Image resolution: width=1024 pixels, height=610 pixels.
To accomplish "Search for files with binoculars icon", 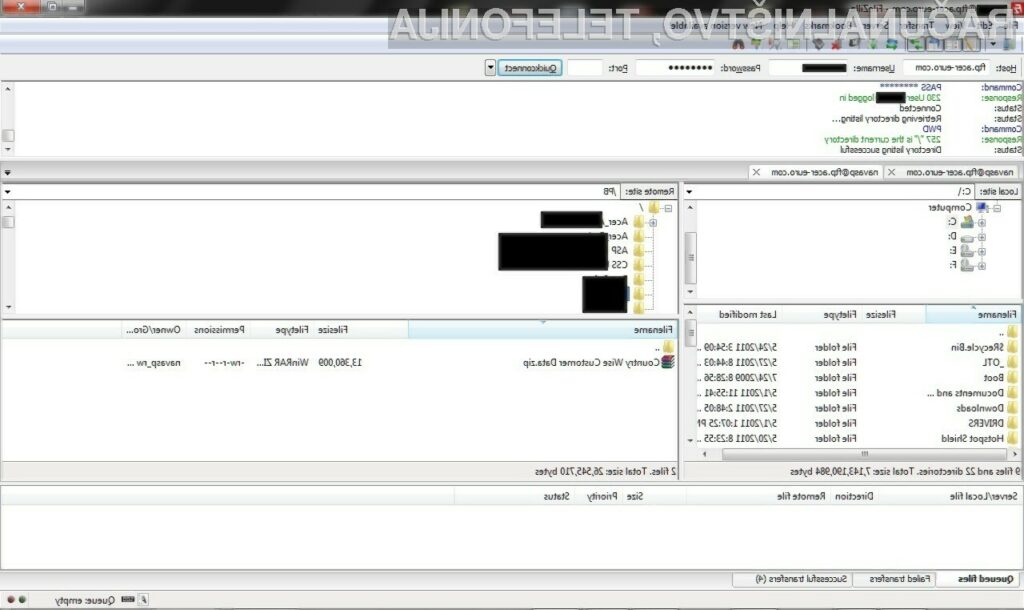I will [x=738, y=44].
